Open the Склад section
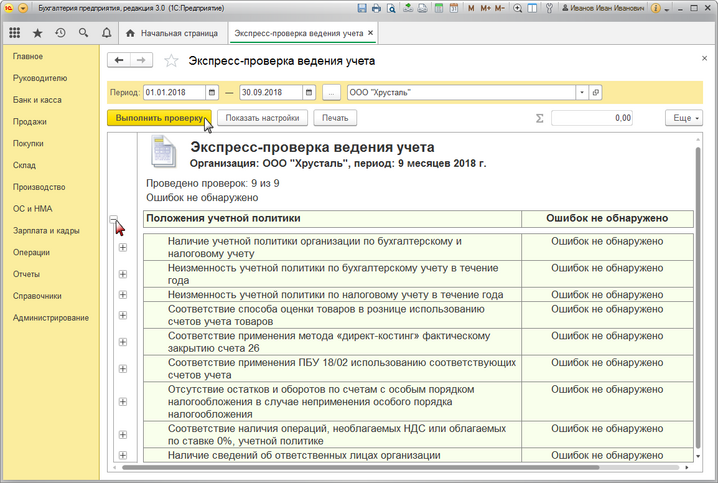Screen dimensions: 718x483 tap(24, 165)
